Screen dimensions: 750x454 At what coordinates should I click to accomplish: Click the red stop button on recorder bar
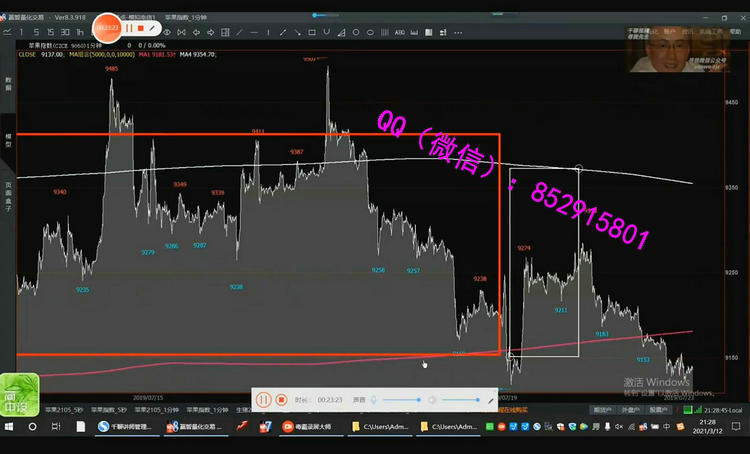[x=282, y=399]
